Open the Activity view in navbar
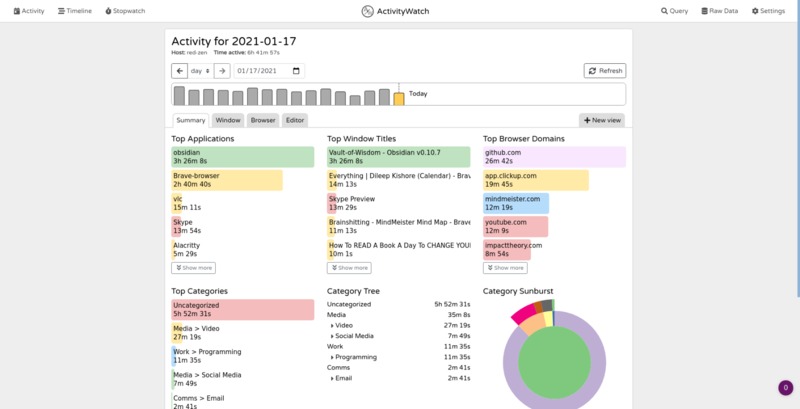 click(29, 11)
